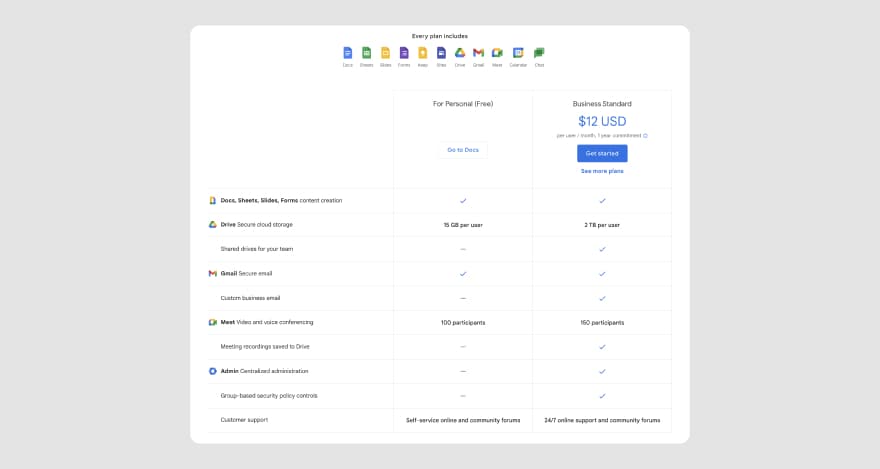Viewport: 880px width, 469px height.
Task: Click the docs icon beside content creation row
Action: tap(213, 200)
